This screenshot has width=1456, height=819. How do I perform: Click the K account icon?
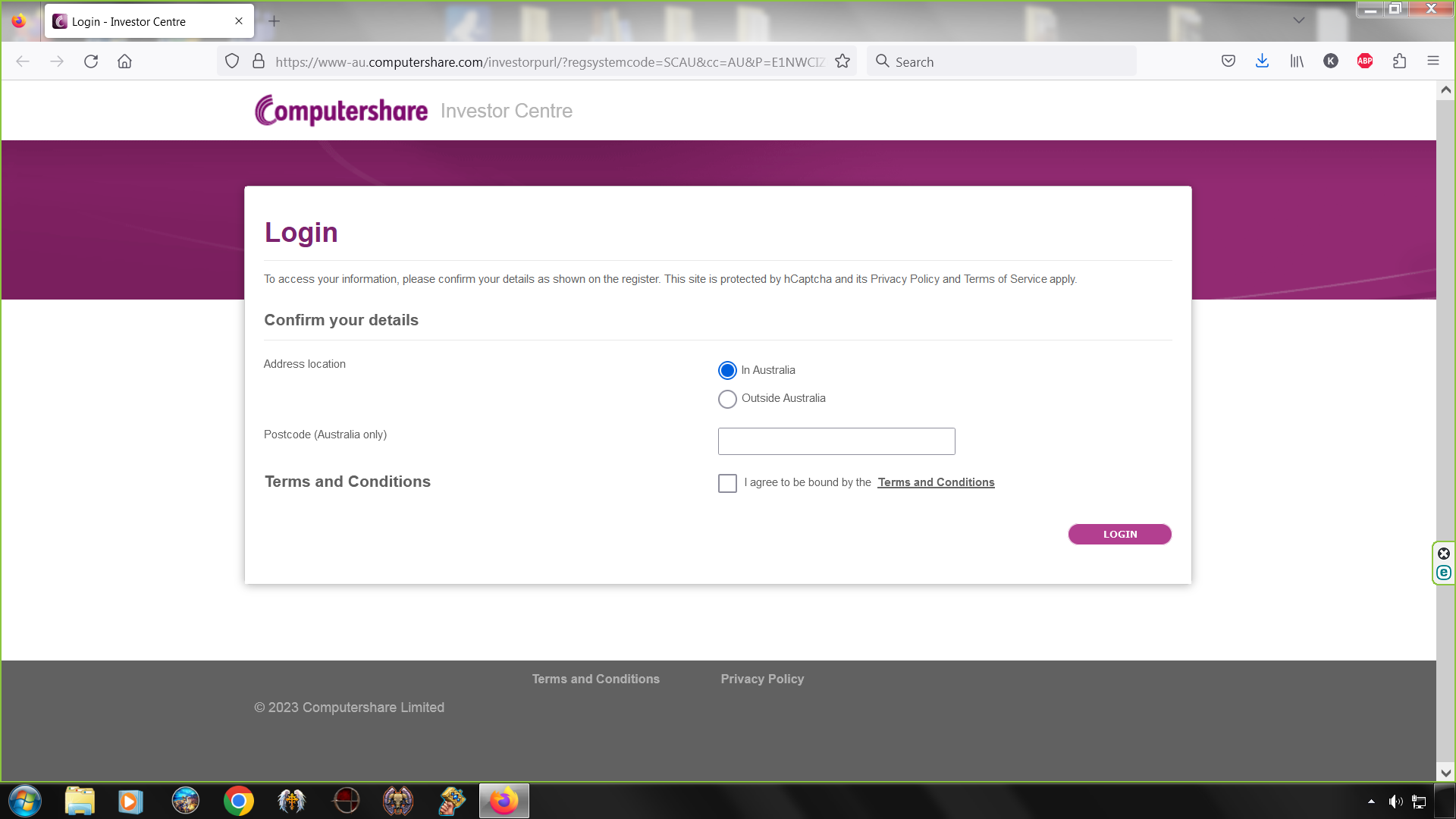pos(1331,61)
